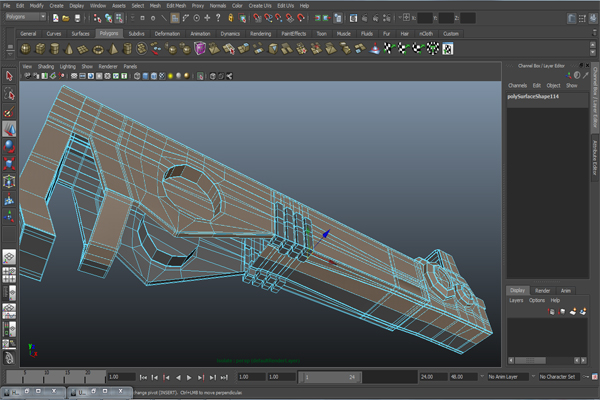Create a polygon plane from the shelf
600x400 pixels.
83,49
